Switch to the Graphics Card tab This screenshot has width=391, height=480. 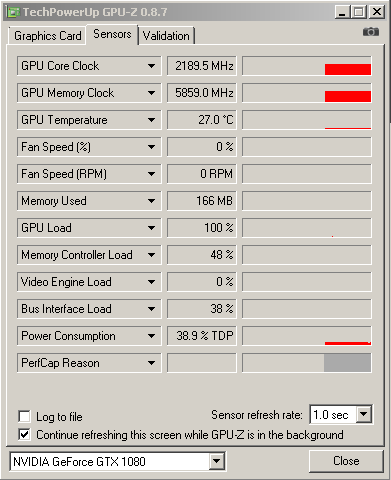48,36
